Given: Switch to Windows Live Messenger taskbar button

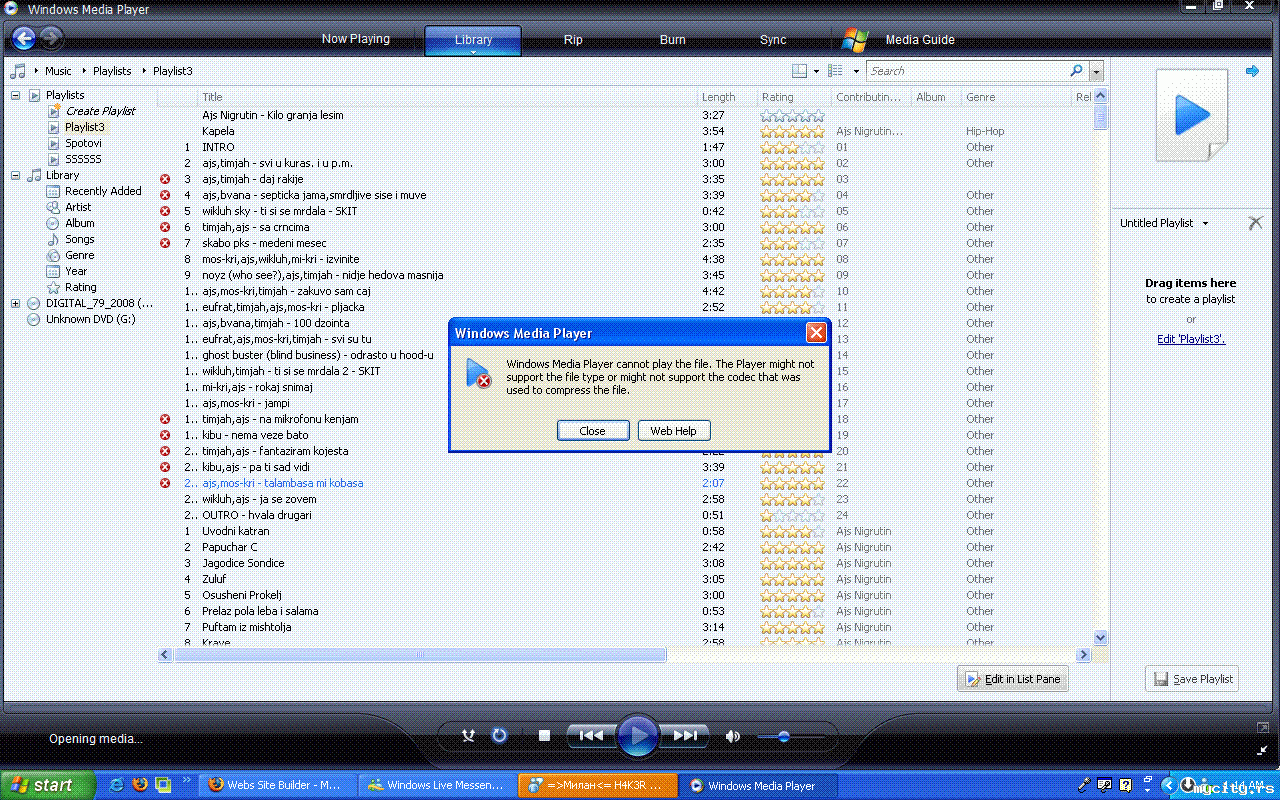Looking at the screenshot, I should tap(439, 786).
